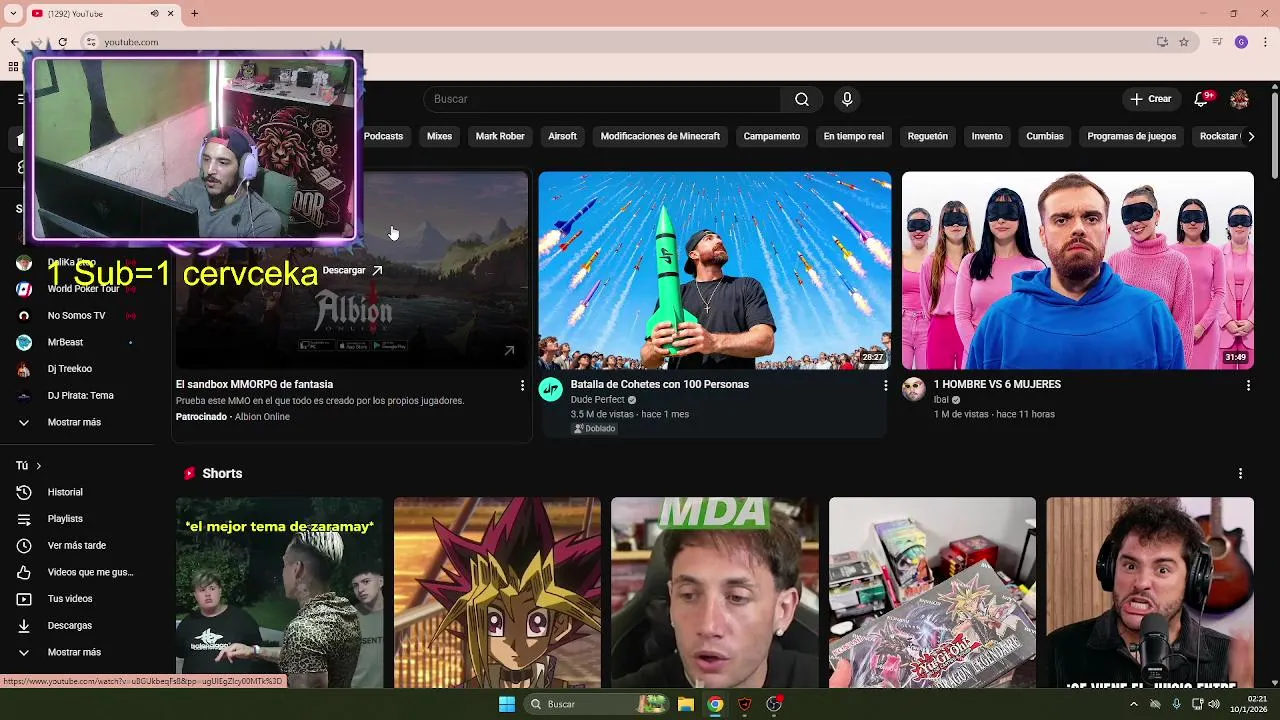Select the En tiempo real chip
The height and width of the screenshot is (720, 1280).
coord(853,136)
